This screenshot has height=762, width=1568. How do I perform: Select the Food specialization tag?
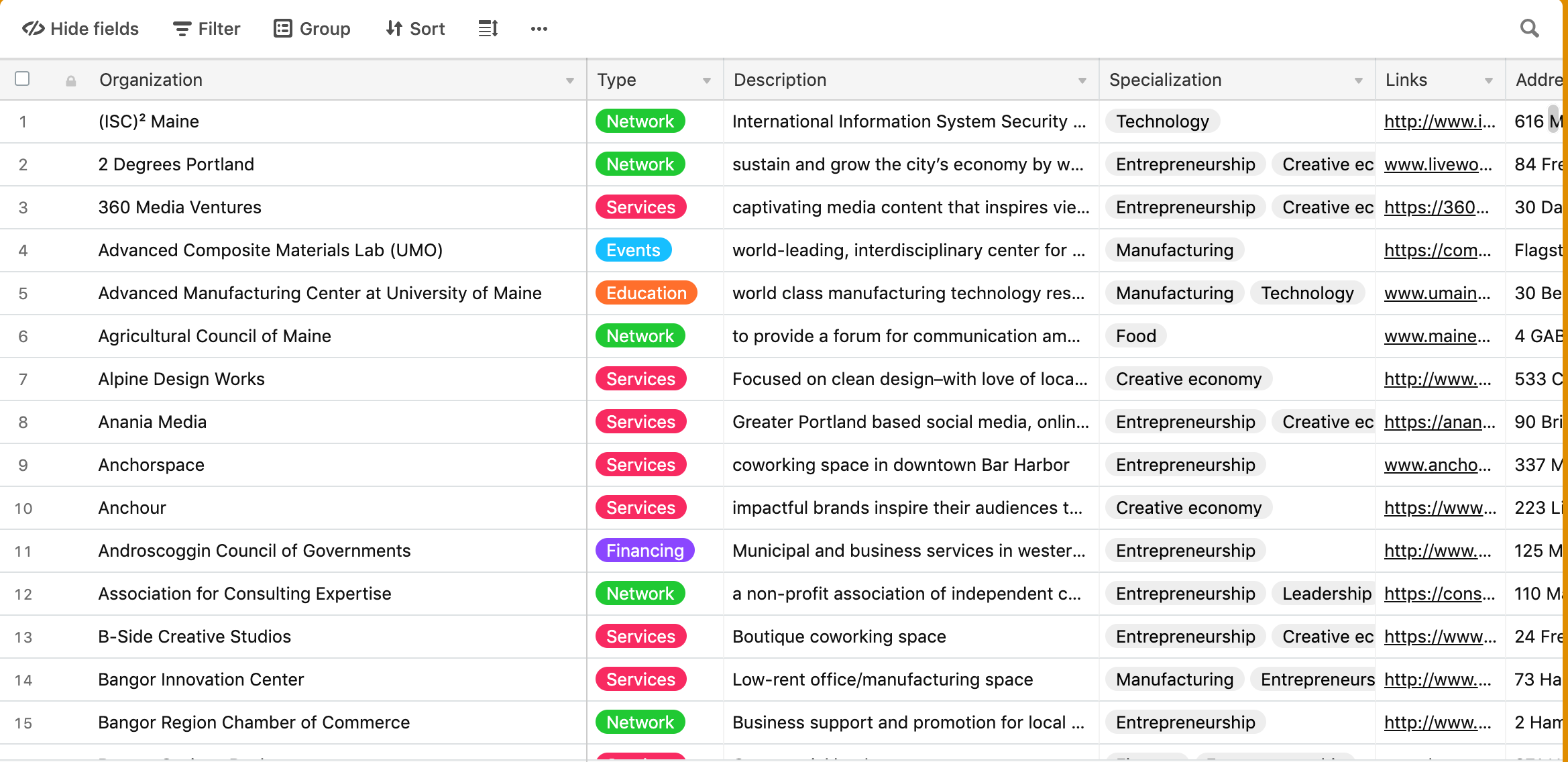click(1135, 336)
